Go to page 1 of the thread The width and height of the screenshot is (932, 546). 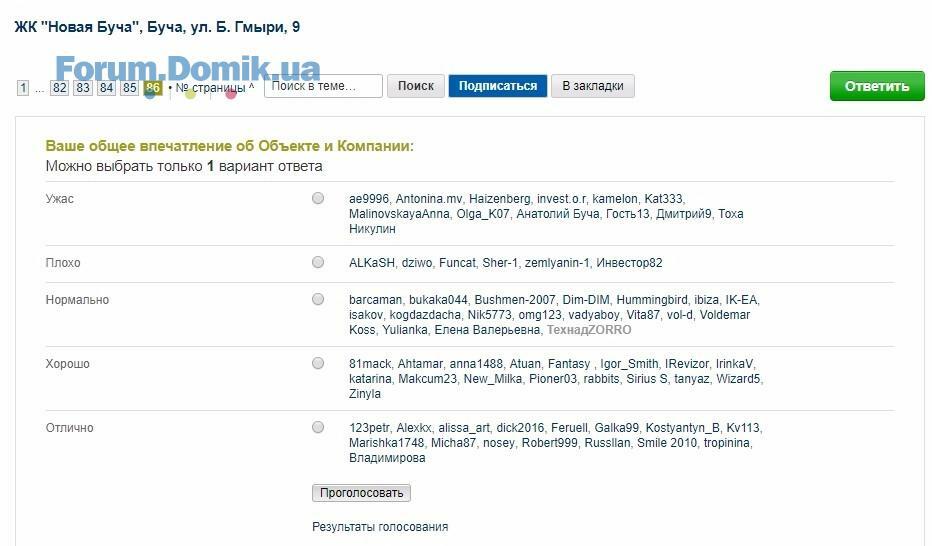click(23, 88)
